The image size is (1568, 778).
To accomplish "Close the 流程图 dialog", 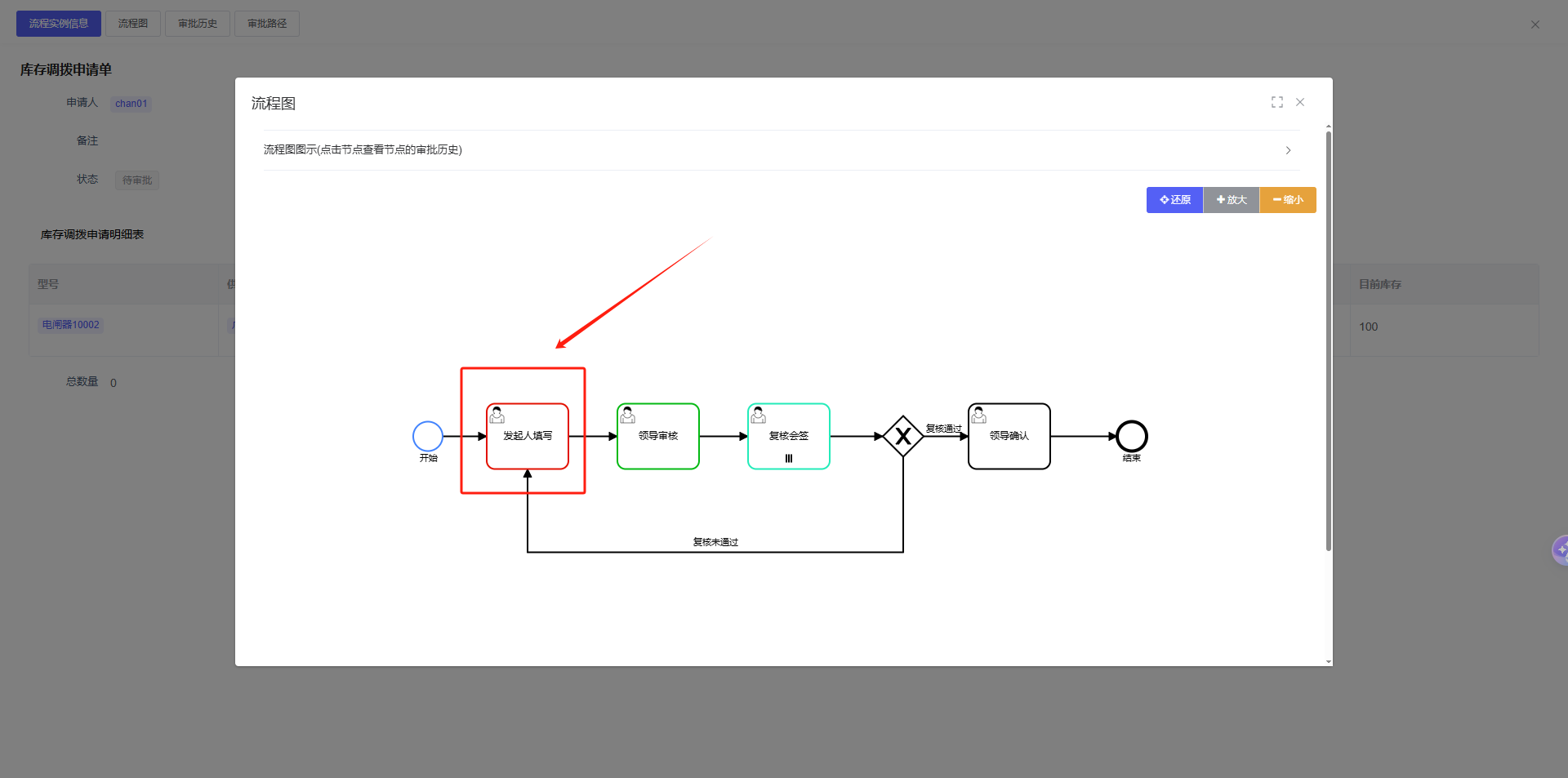I will (1300, 102).
